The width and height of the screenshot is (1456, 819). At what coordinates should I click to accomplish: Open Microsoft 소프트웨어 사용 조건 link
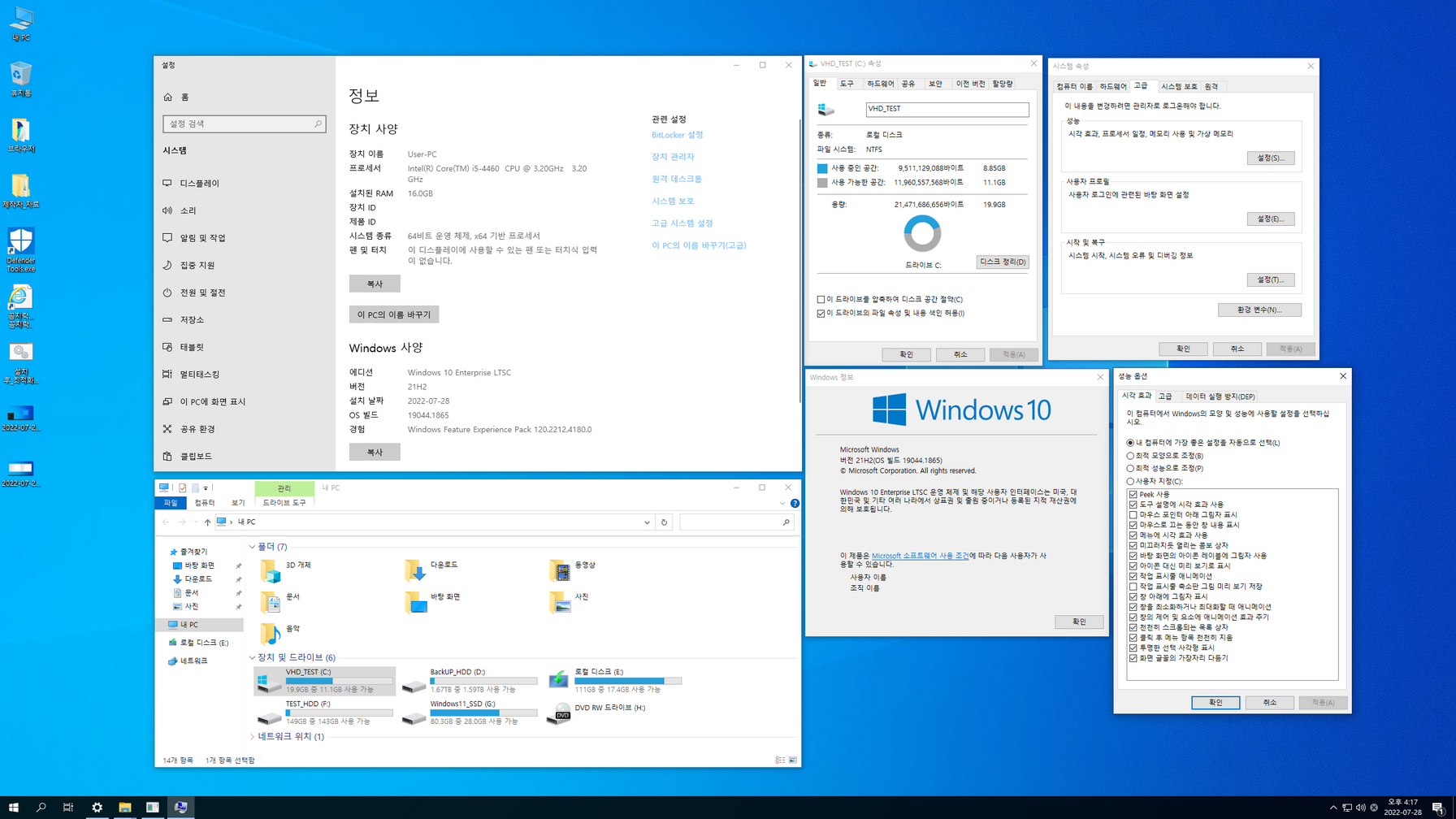coord(920,556)
